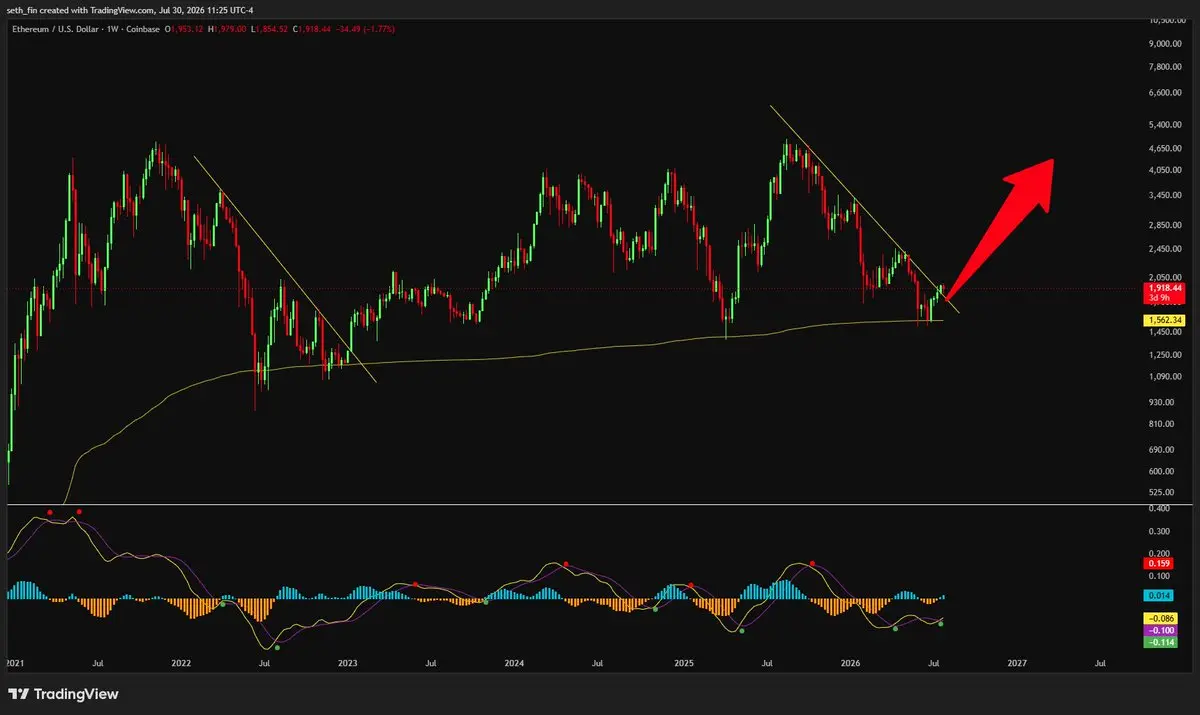
Task: Click the 2027 label on time axis
Action: tap(1016, 662)
